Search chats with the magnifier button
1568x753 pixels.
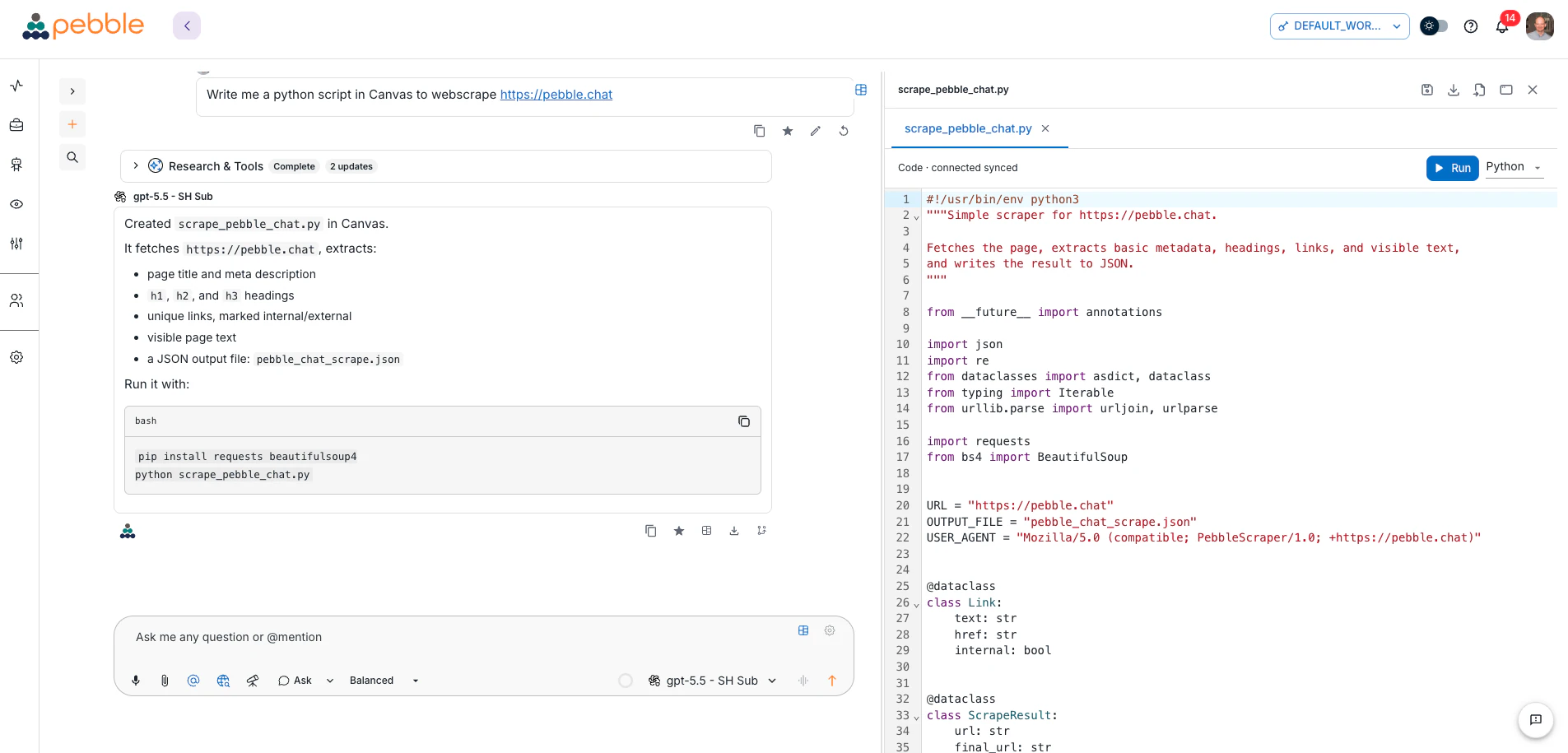[x=72, y=157]
